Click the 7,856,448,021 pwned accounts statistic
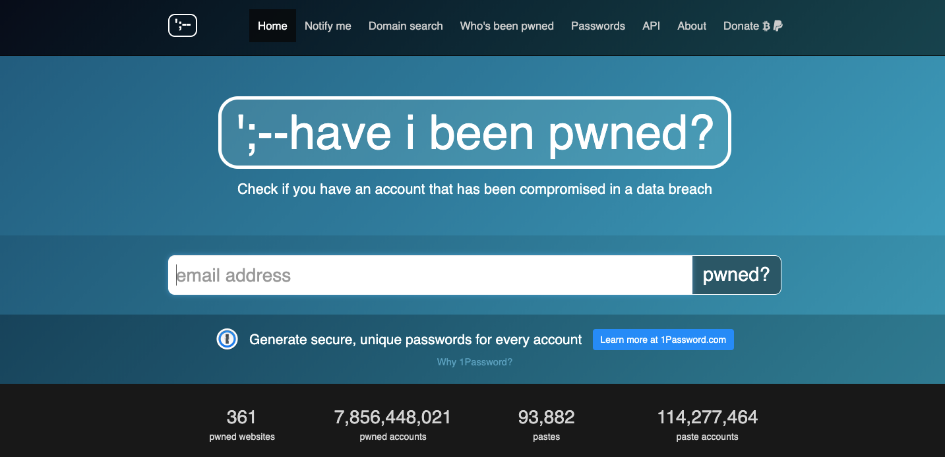This screenshot has height=457, width=945. click(392, 424)
